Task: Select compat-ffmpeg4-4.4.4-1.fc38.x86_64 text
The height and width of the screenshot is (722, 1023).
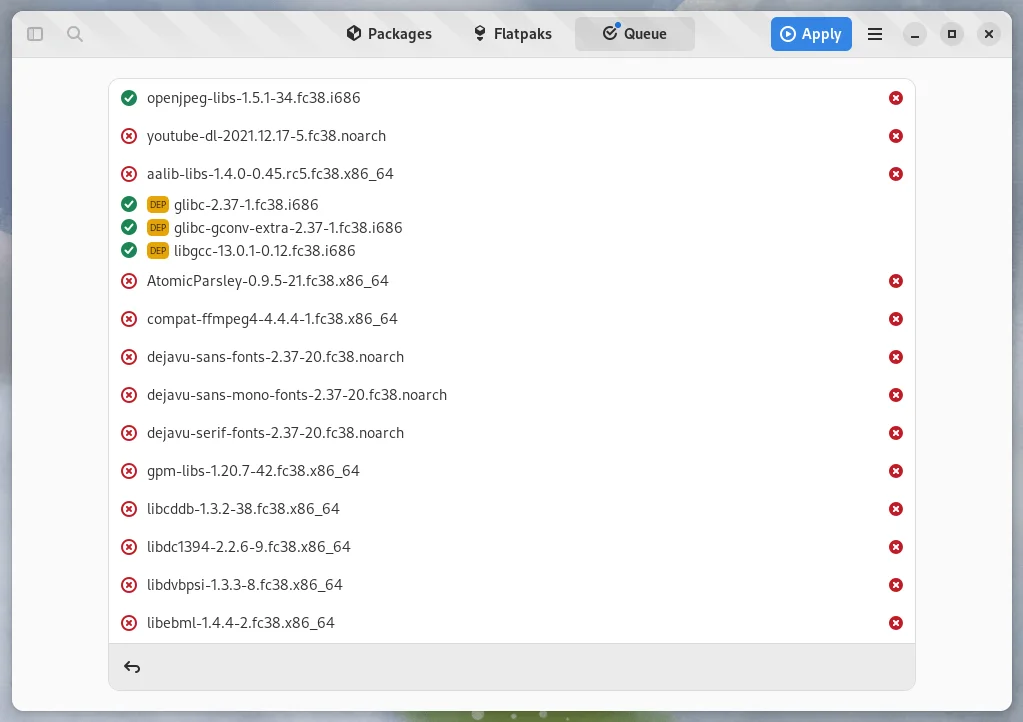Action: 272,319
